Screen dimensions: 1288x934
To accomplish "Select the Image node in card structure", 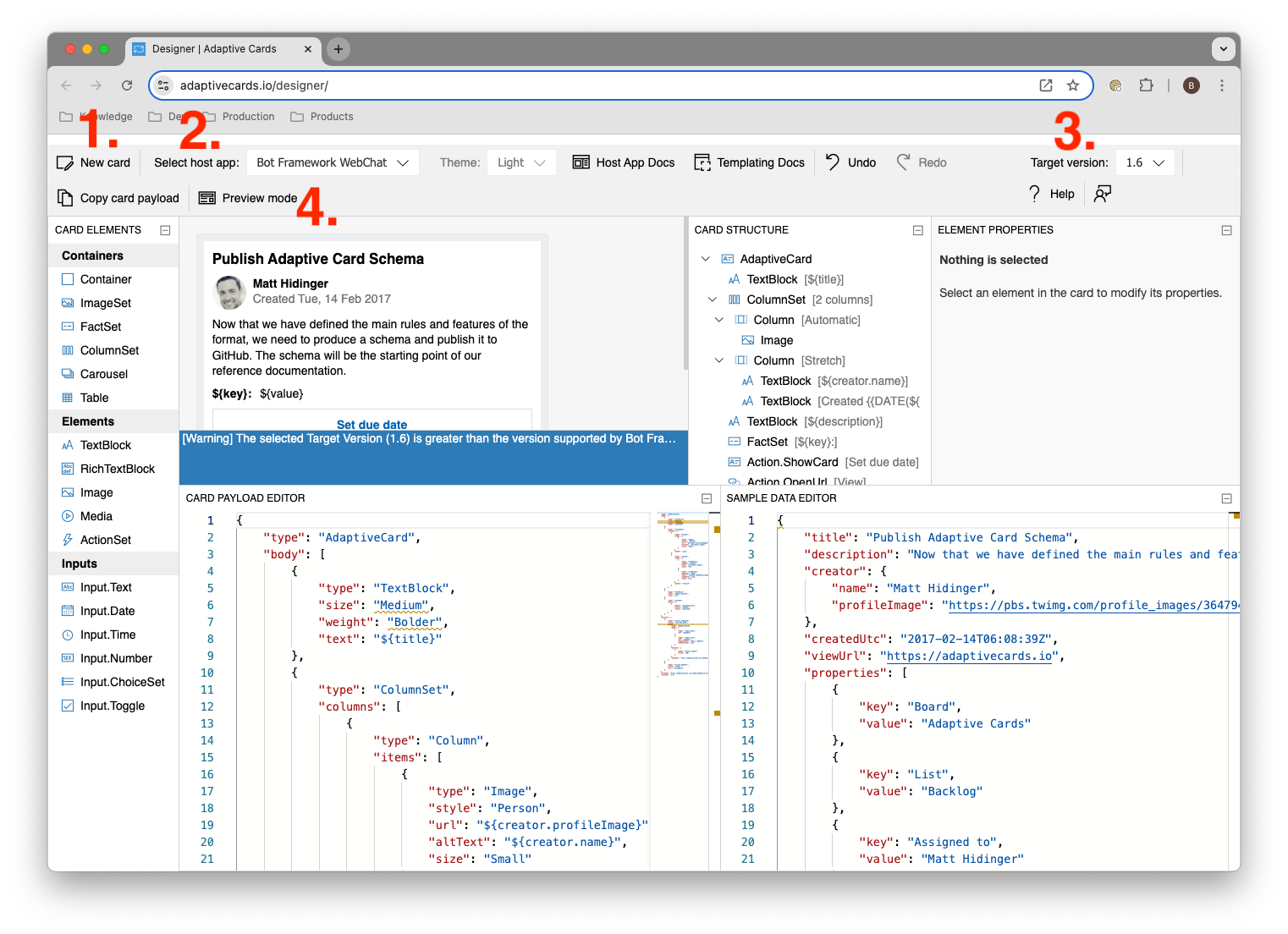I will click(x=768, y=340).
